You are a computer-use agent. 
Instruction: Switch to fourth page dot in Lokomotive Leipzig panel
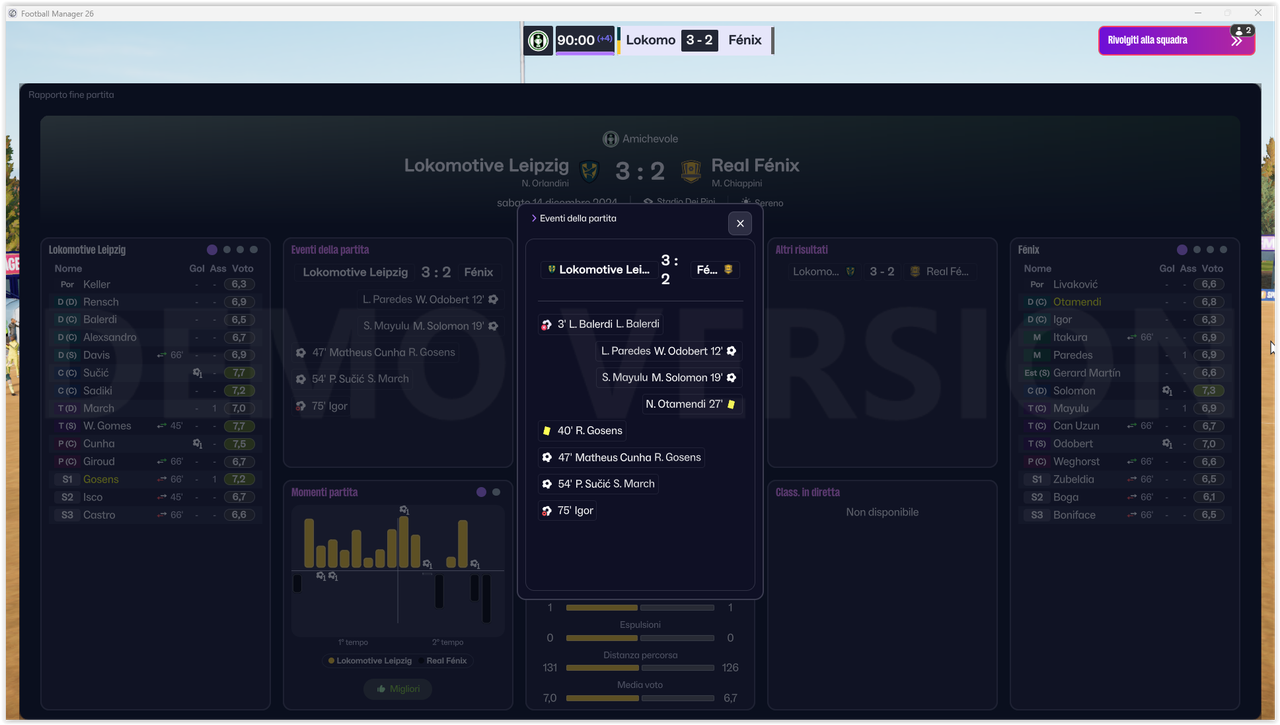click(254, 250)
